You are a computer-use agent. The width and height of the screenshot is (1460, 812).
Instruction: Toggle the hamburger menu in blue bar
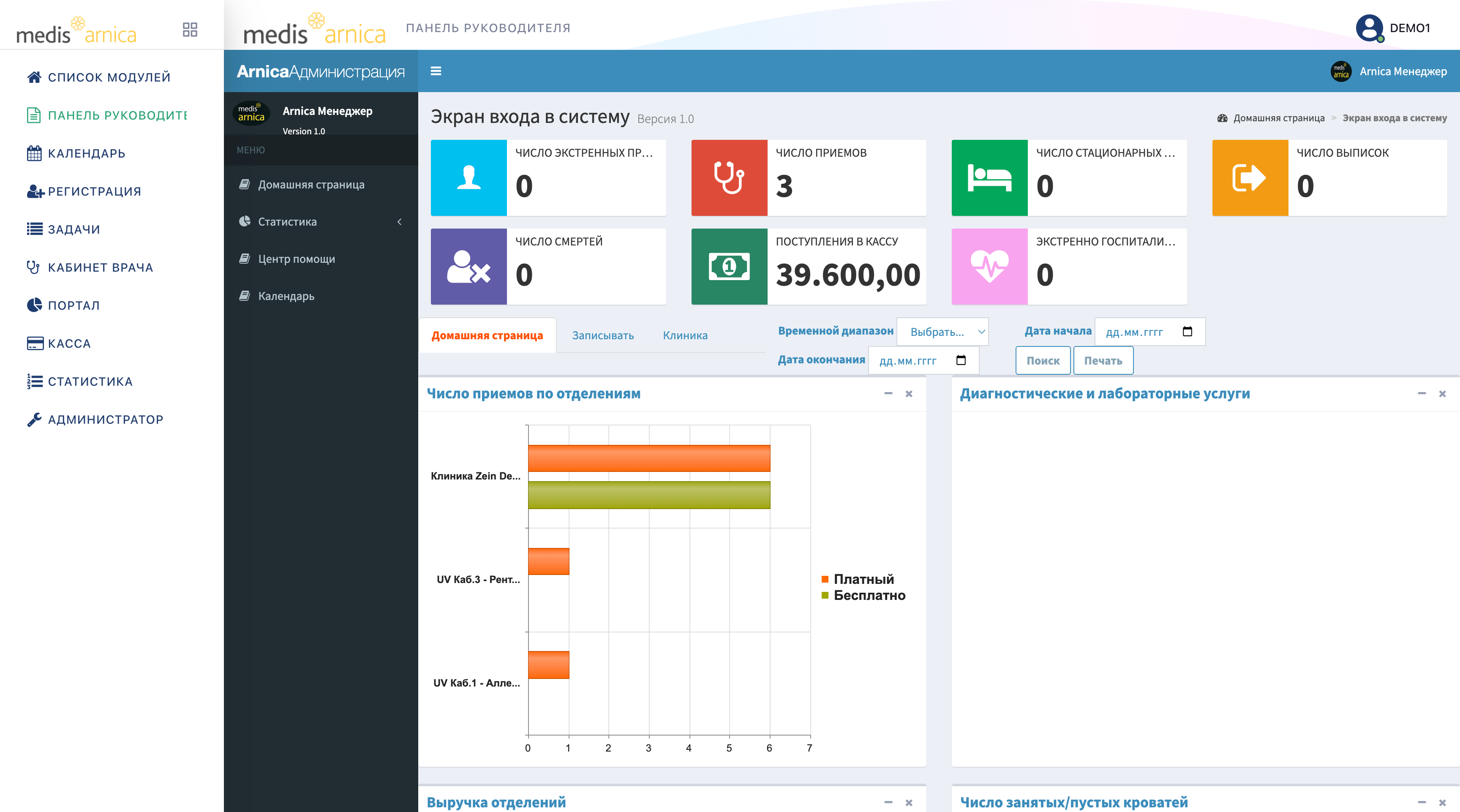(436, 71)
